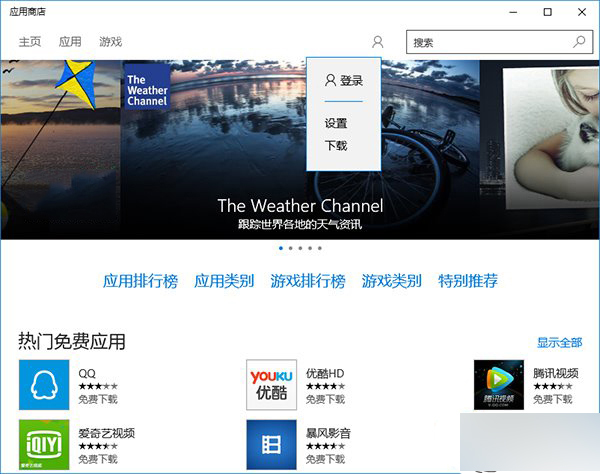Image resolution: width=600 pixels, height=474 pixels.
Task: Click the girl with dog banner image
Action: point(540,150)
